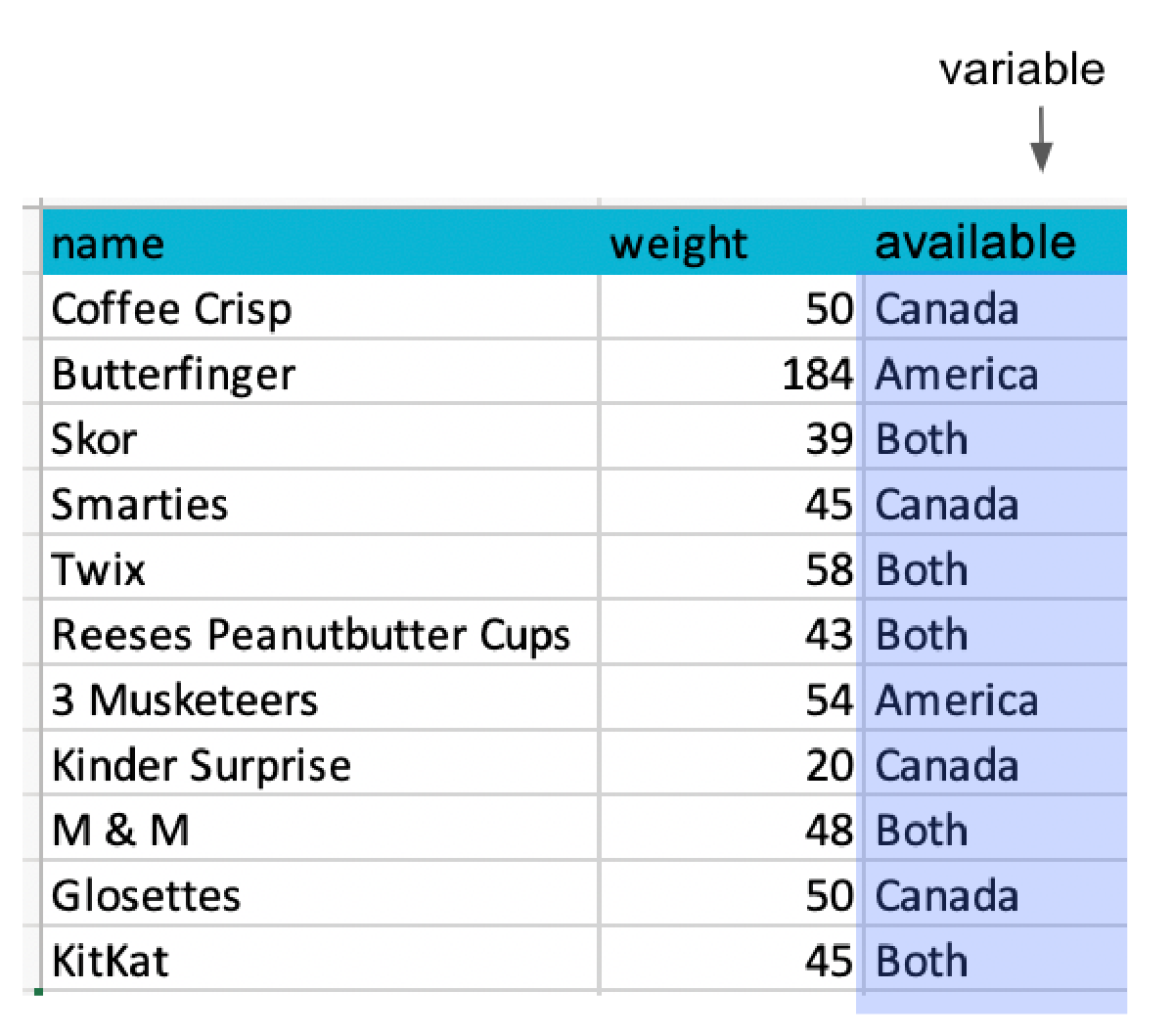Select the Twix name cell
1174x1036 pixels.
click(x=99, y=570)
